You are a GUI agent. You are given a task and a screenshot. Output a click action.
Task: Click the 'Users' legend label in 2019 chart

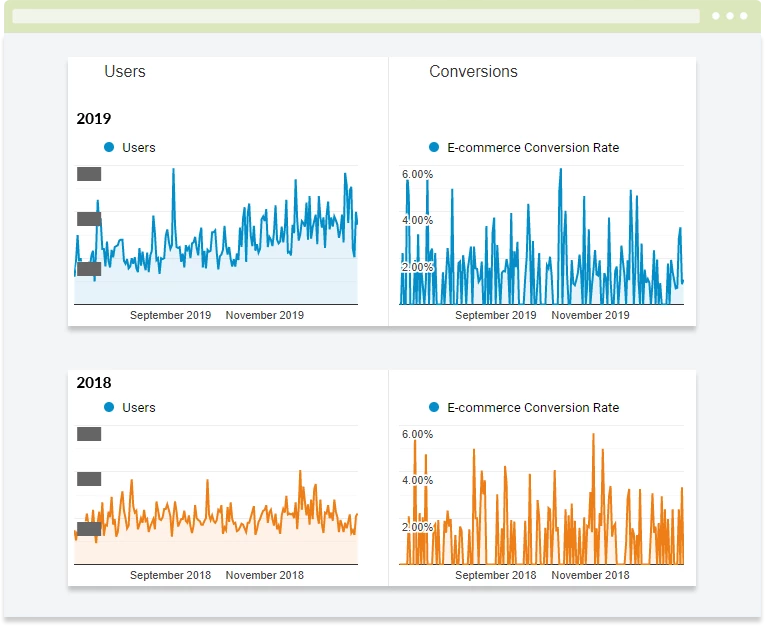pyautogui.click(x=139, y=148)
